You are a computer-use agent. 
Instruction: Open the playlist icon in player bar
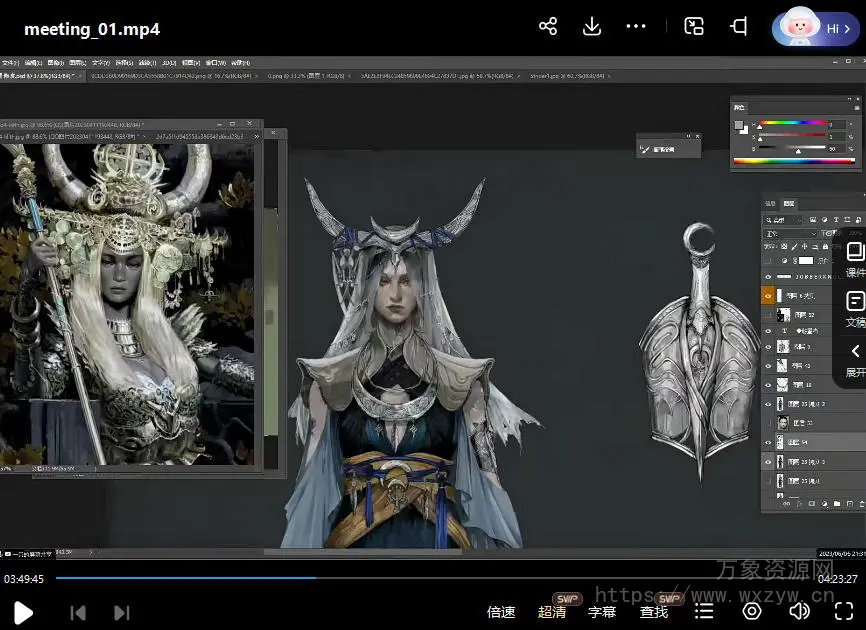point(704,611)
